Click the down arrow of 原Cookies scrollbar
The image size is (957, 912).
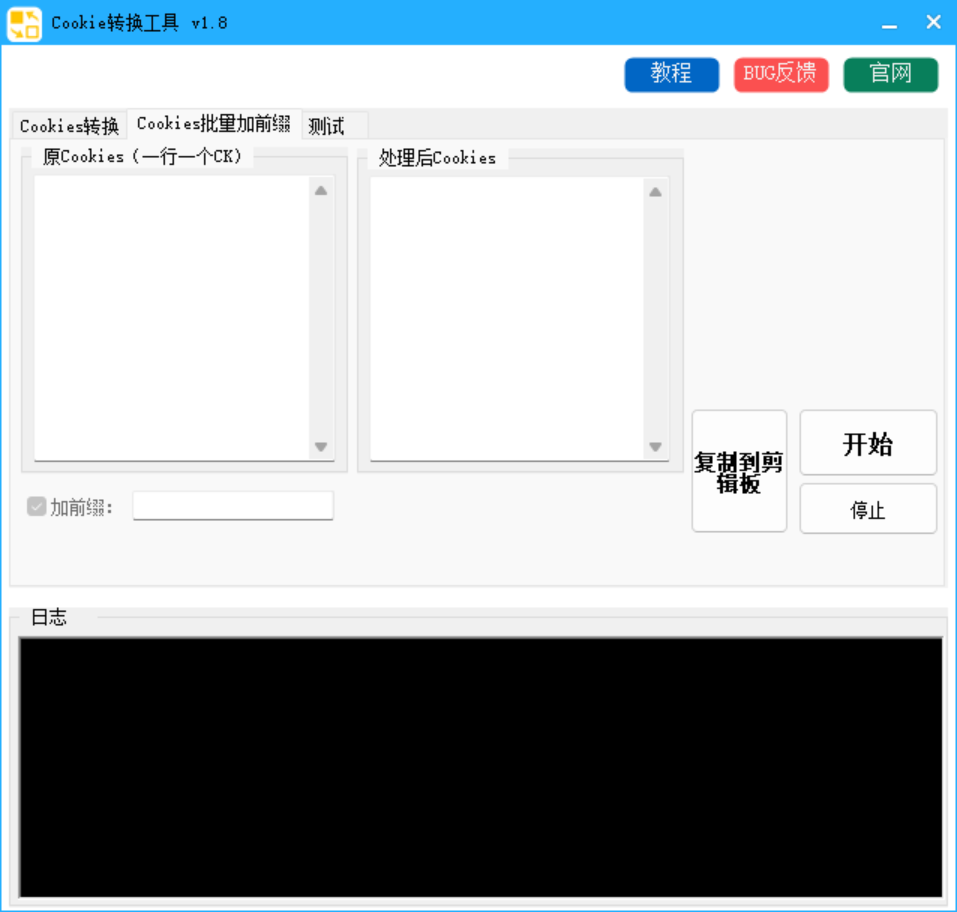pyautogui.click(x=321, y=447)
